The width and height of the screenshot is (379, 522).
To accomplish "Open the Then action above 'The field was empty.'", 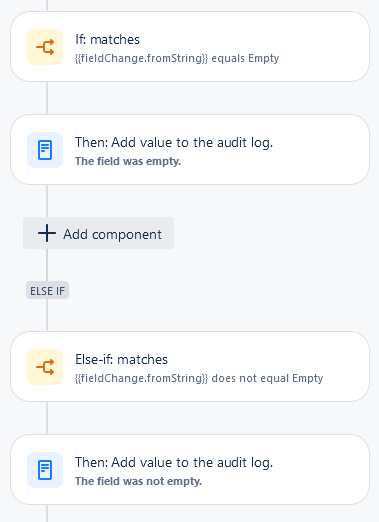I will click(174, 143).
